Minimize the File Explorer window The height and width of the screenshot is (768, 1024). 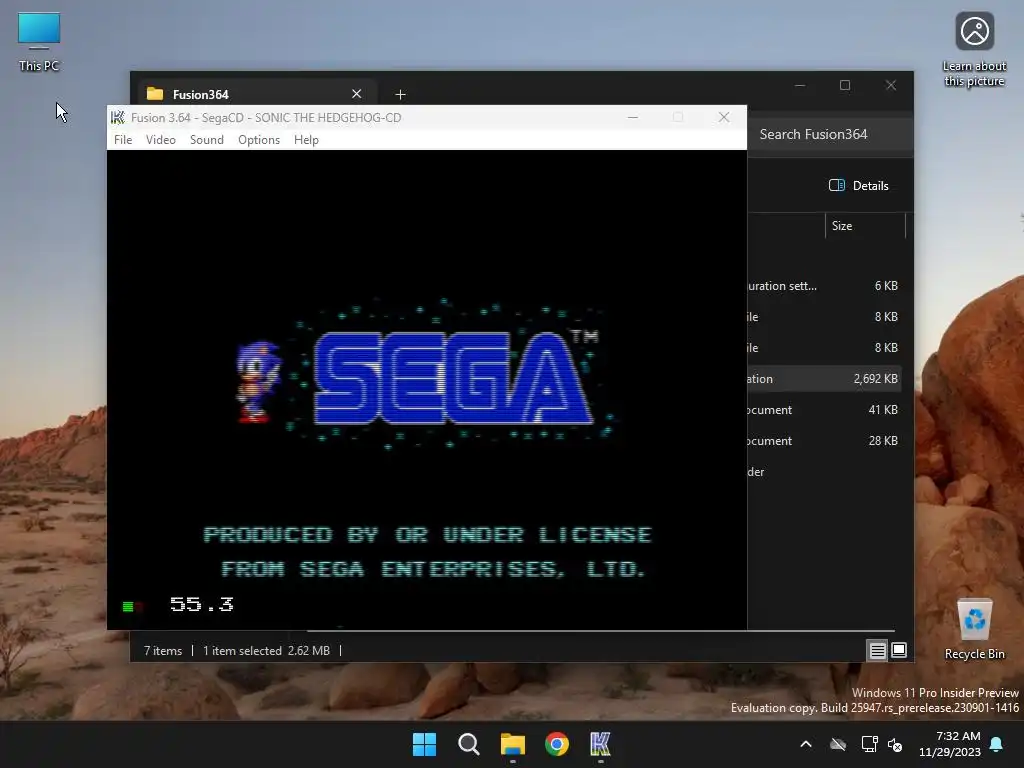click(800, 86)
